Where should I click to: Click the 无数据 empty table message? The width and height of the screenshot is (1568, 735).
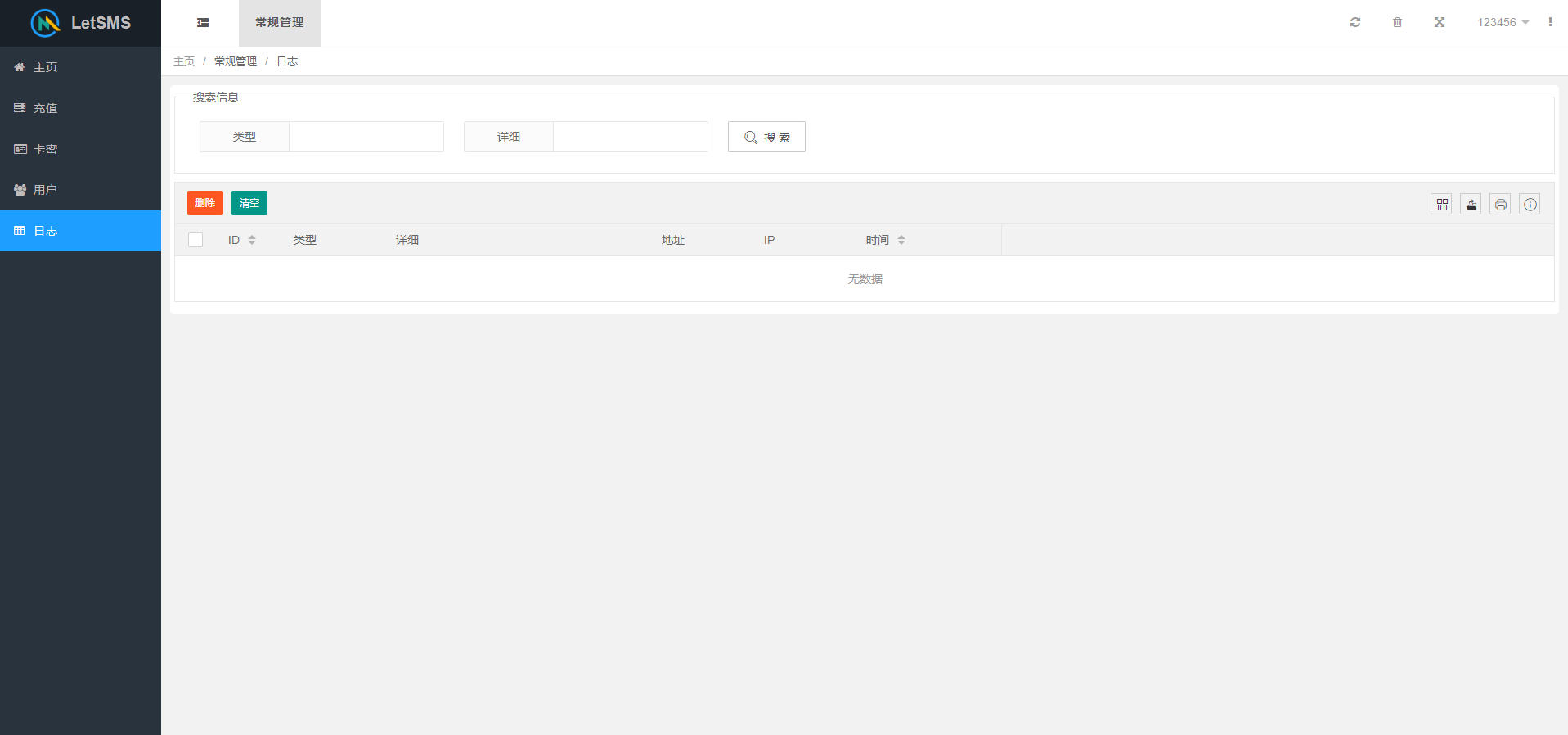click(x=865, y=279)
